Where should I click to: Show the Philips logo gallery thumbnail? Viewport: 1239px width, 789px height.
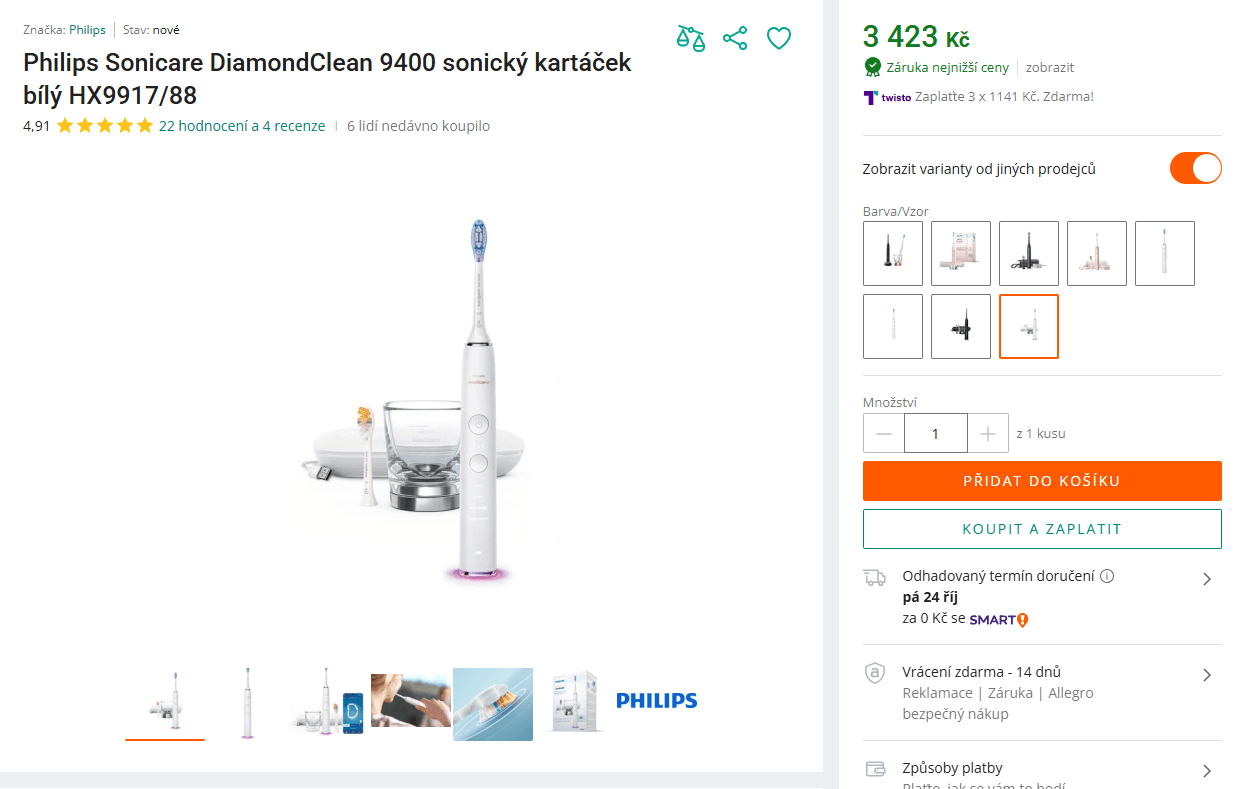coord(656,701)
